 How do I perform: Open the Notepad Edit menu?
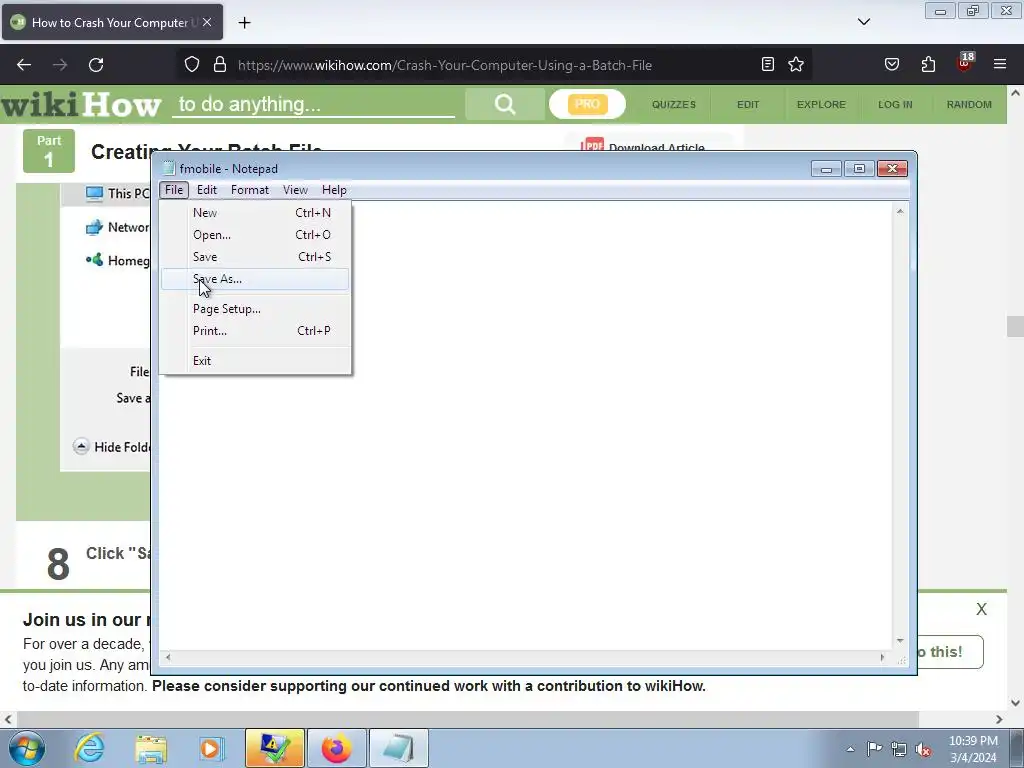[206, 190]
